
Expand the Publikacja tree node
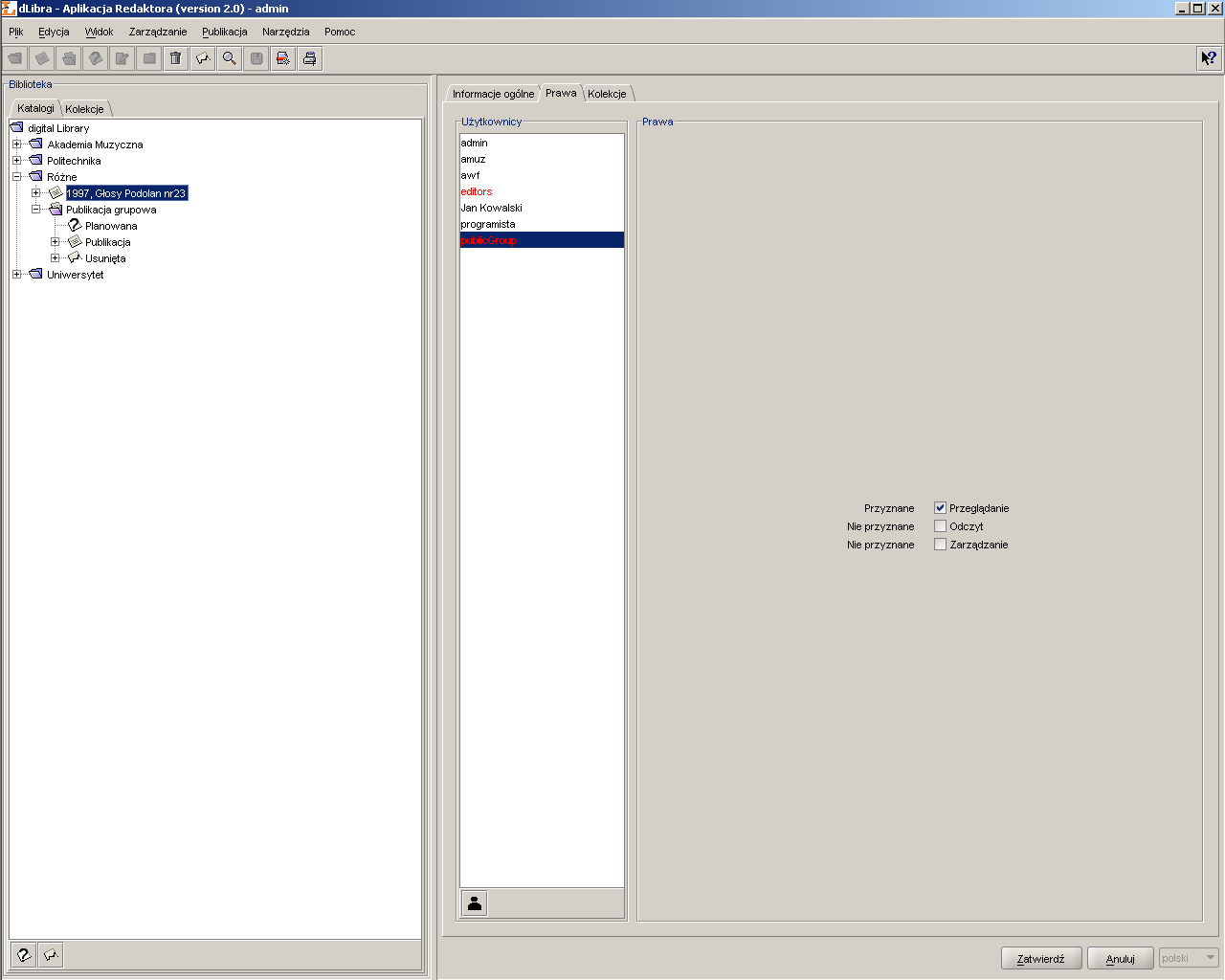tap(55, 242)
